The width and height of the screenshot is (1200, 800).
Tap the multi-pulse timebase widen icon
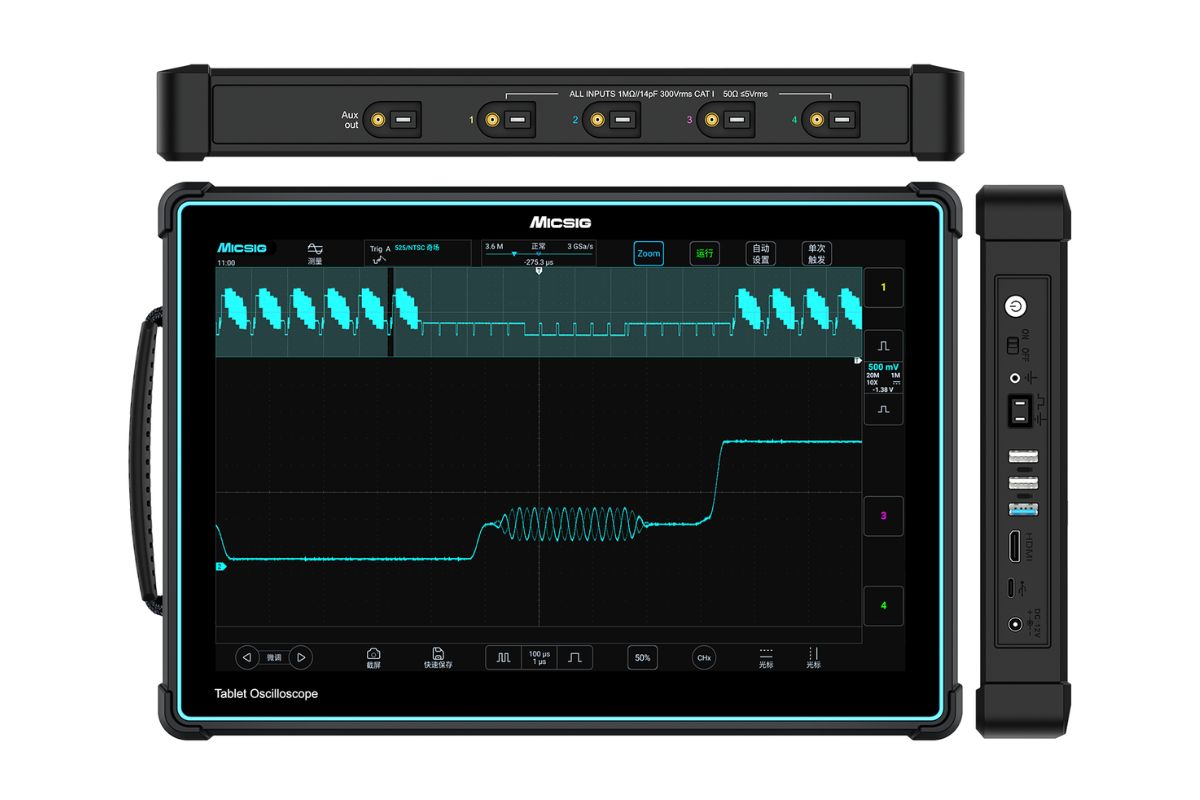(504, 657)
